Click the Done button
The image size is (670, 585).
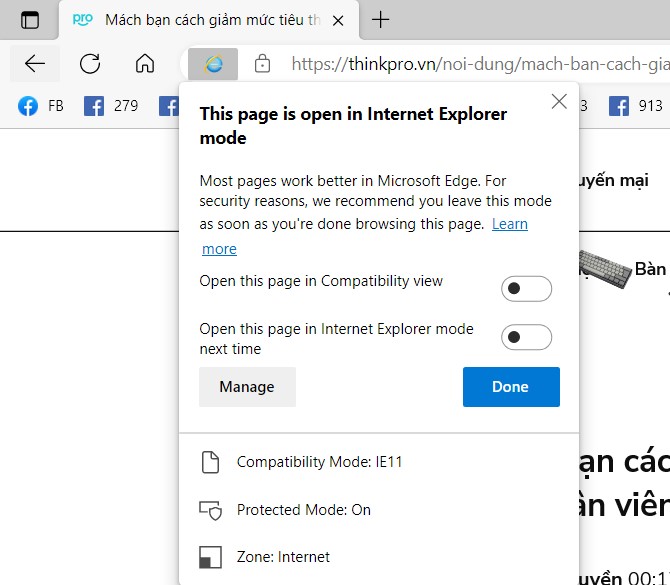511,387
